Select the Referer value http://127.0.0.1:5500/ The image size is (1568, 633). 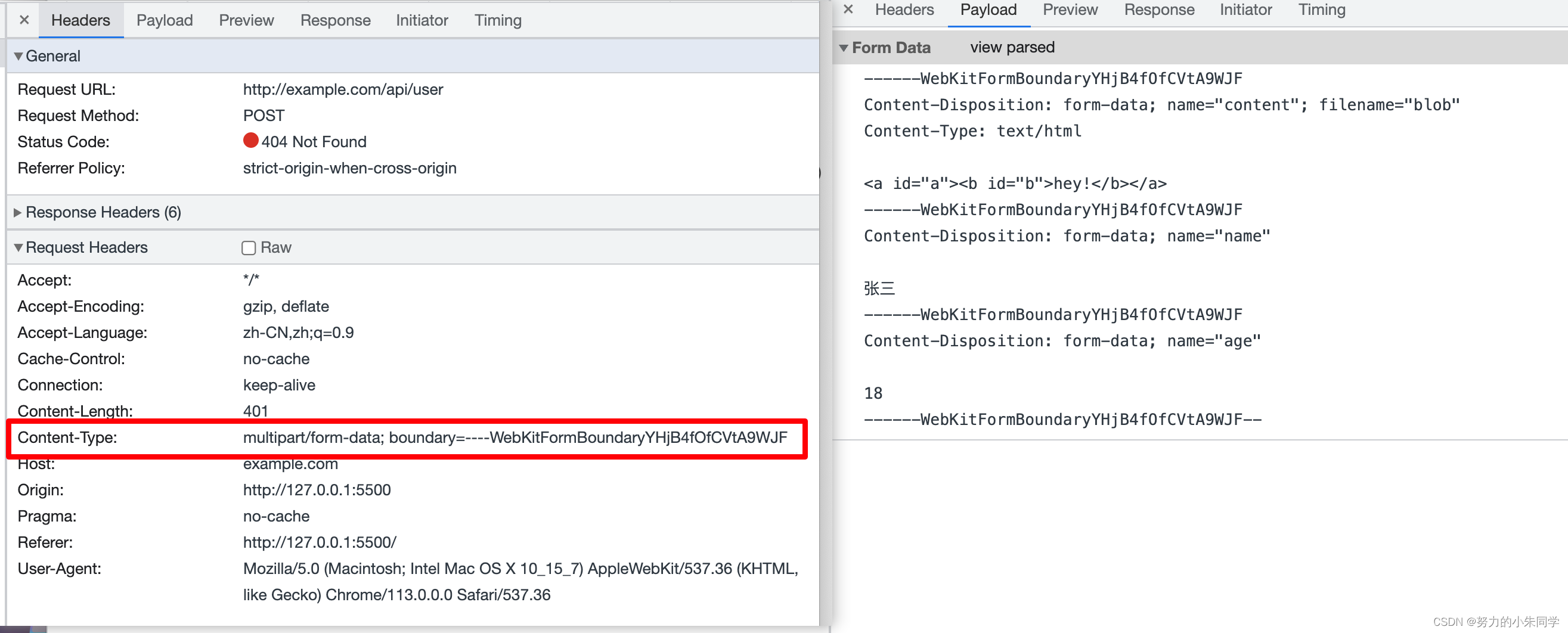click(x=320, y=542)
